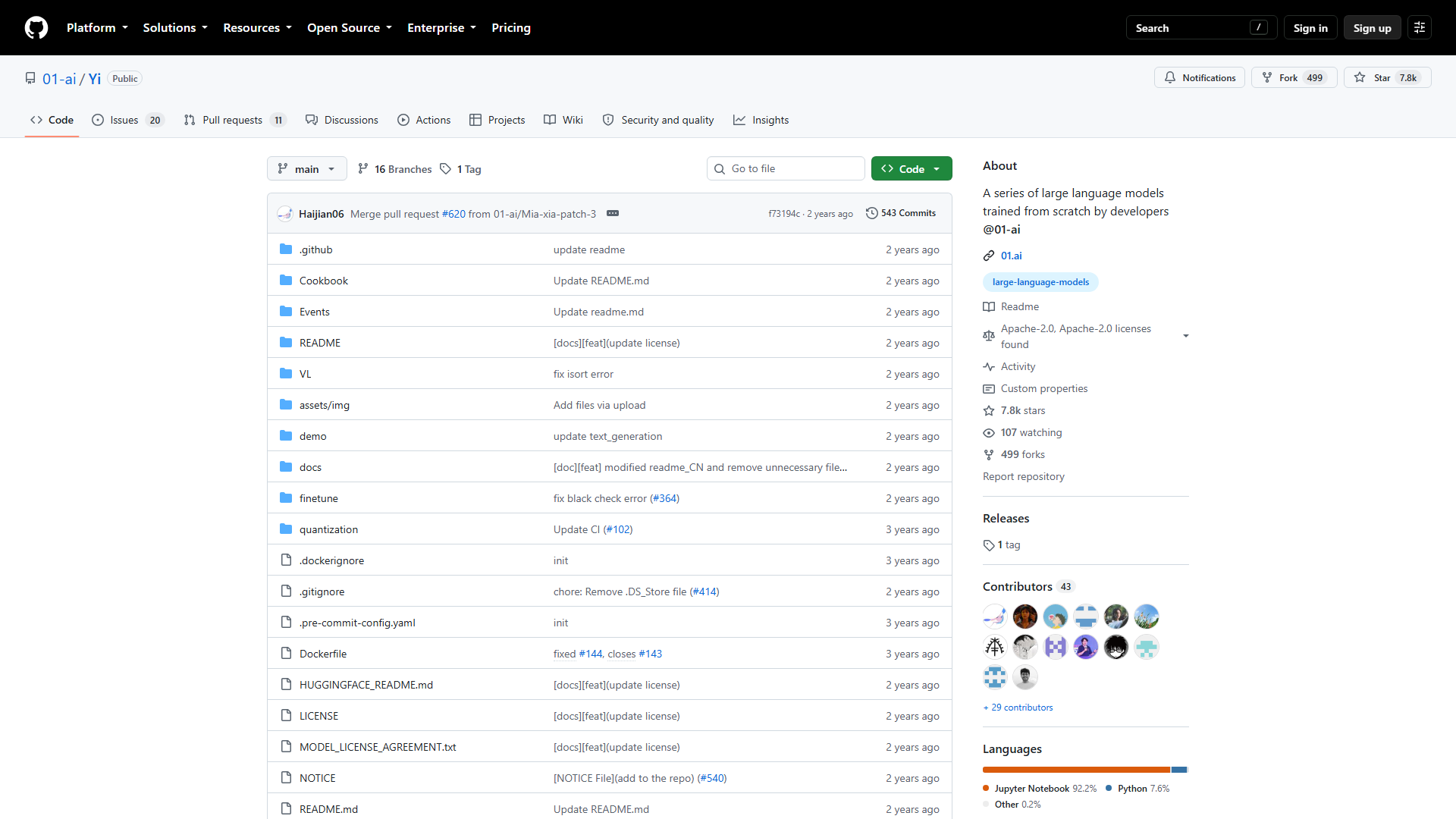Image resolution: width=1456 pixels, height=819 pixels.
Task: Expand the Resources menu
Action: [257, 28]
